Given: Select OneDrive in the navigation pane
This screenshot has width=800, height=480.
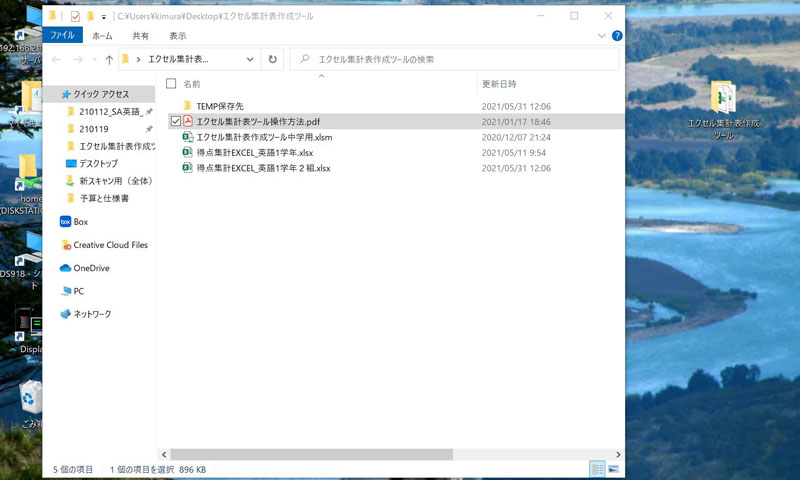Looking at the screenshot, I should pos(90,268).
